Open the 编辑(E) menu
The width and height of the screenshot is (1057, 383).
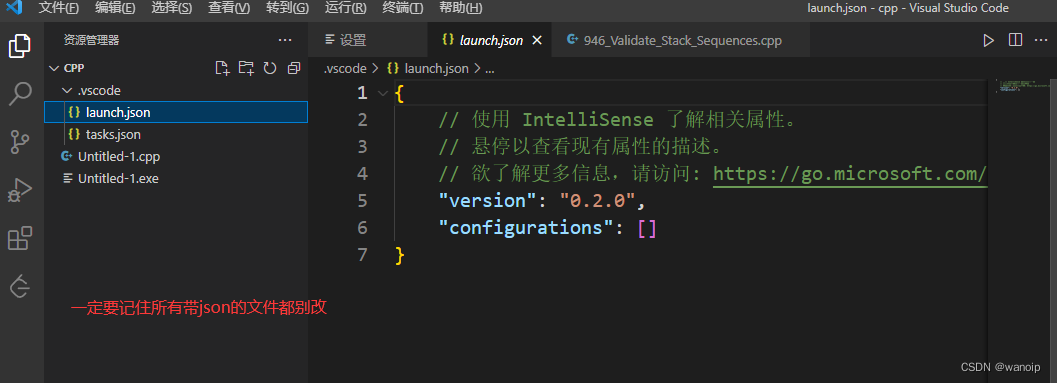point(115,8)
